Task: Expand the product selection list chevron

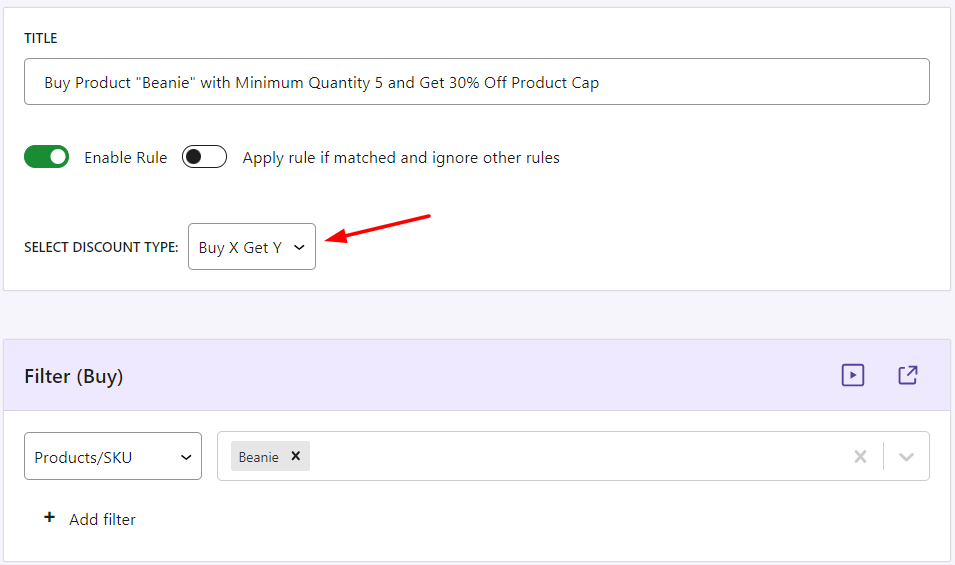Action: click(x=906, y=457)
